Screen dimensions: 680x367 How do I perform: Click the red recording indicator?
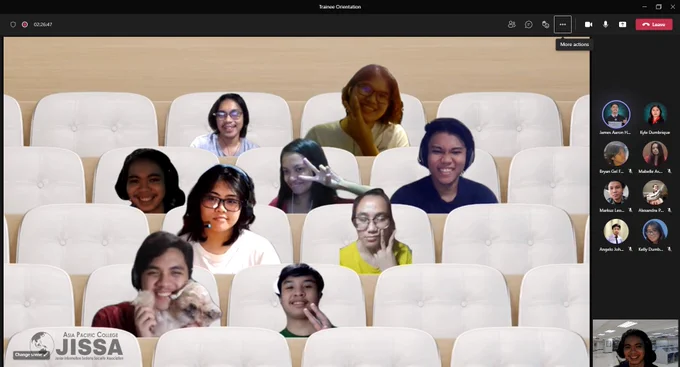click(x=25, y=24)
